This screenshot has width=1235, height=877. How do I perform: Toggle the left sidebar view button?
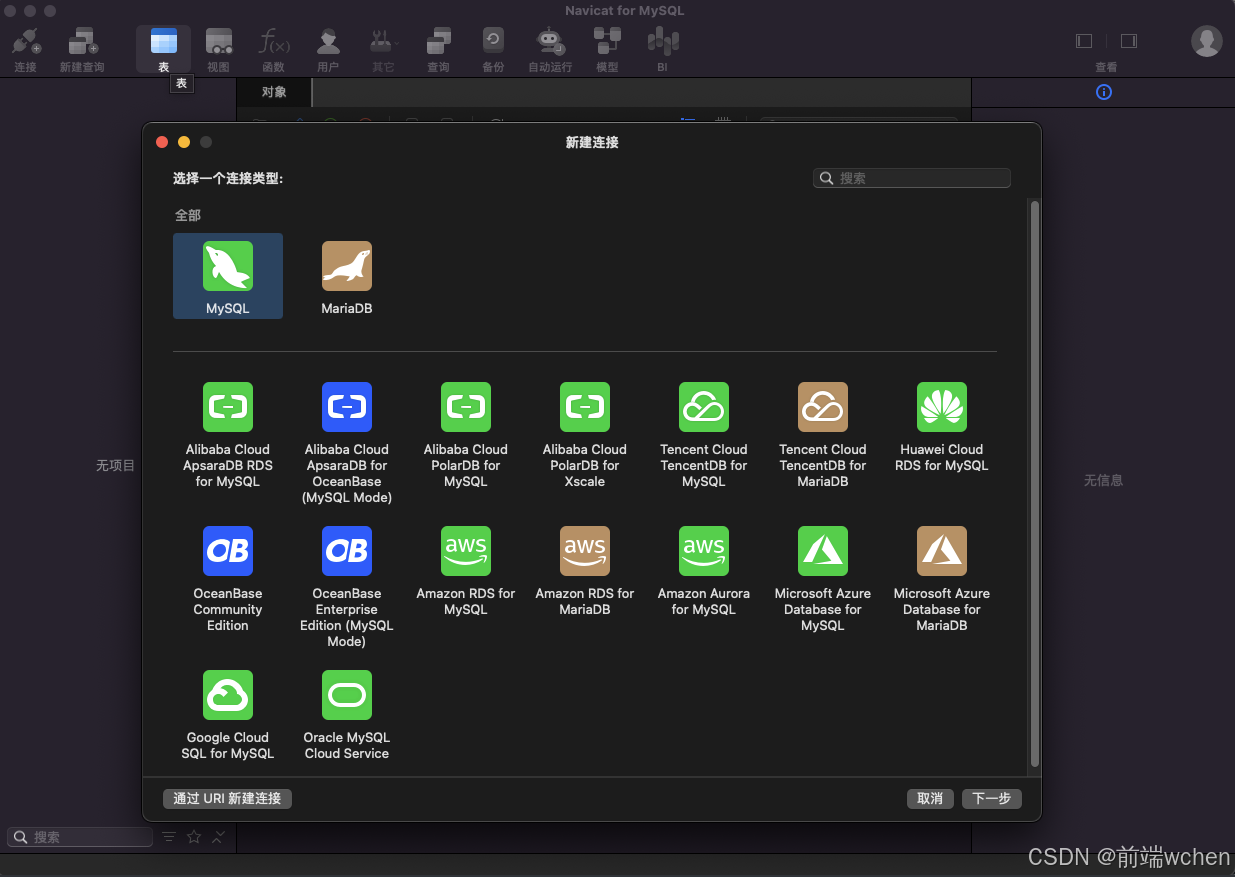coord(1084,41)
